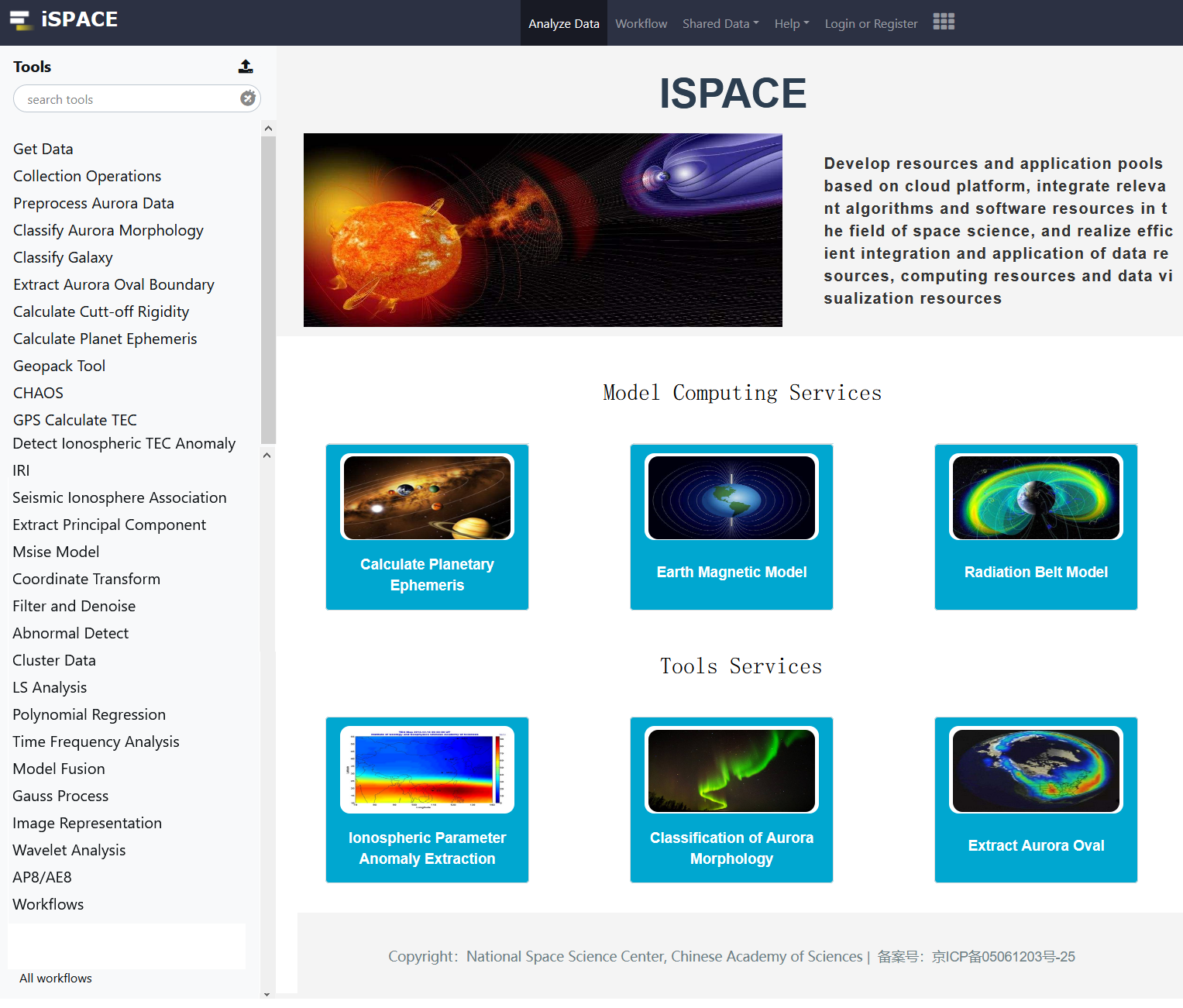Click the clear search icon in tools search
The height and width of the screenshot is (1008, 1183).
(x=248, y=98)
